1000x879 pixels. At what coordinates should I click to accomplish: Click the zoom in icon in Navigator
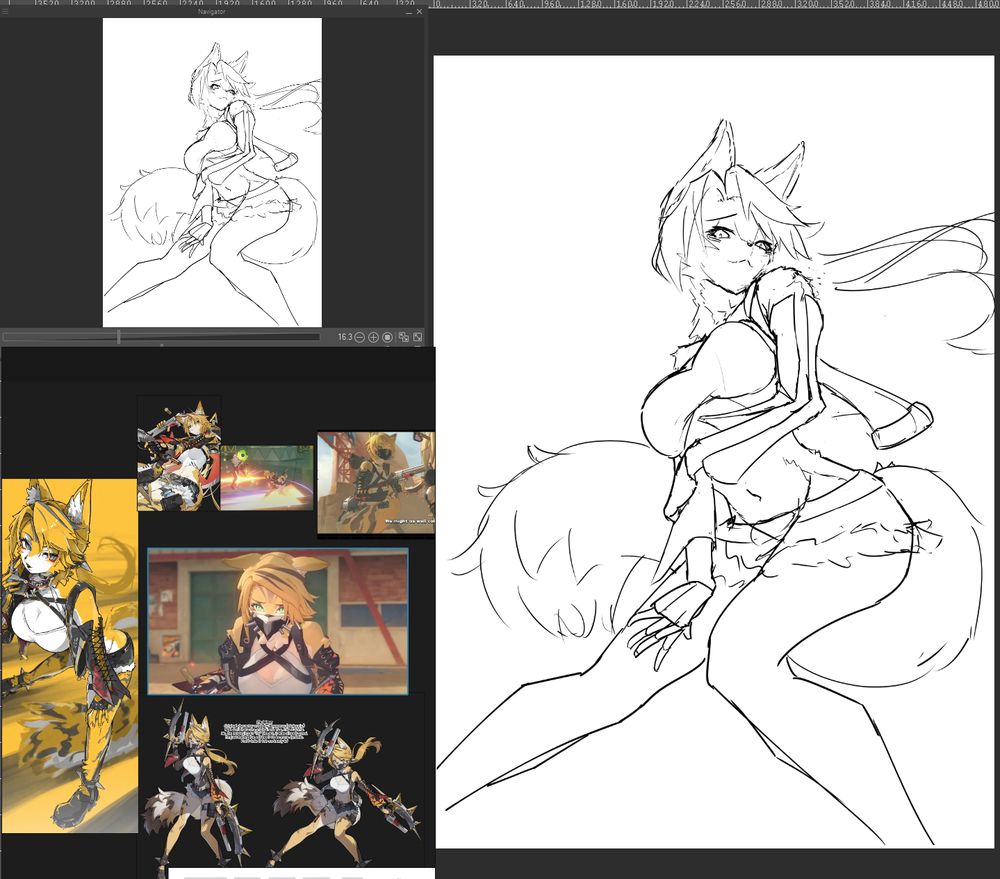[x=374, y=337]
